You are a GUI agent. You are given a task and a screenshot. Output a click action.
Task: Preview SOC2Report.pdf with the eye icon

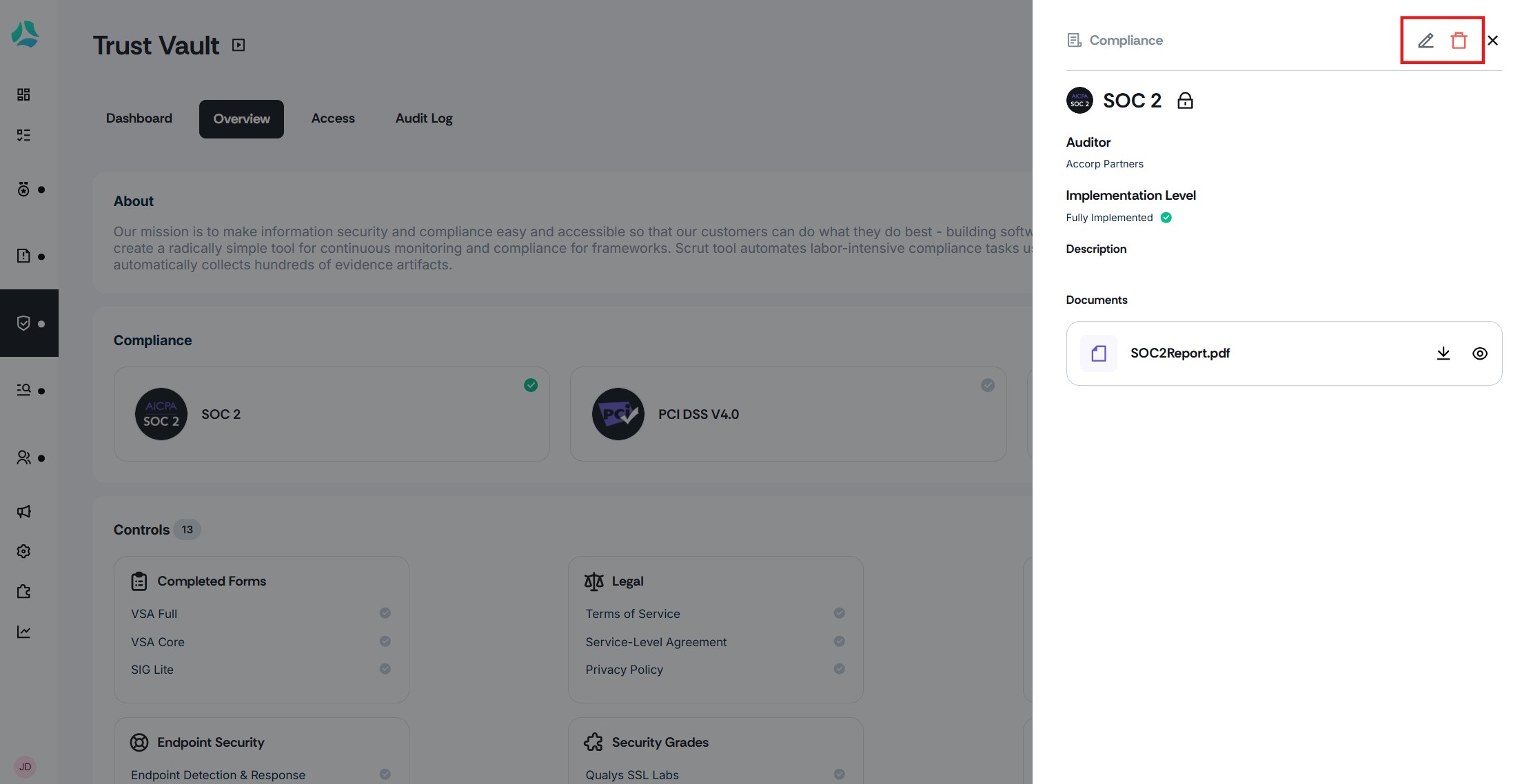pyautogui.click(x=1480, y=353)
